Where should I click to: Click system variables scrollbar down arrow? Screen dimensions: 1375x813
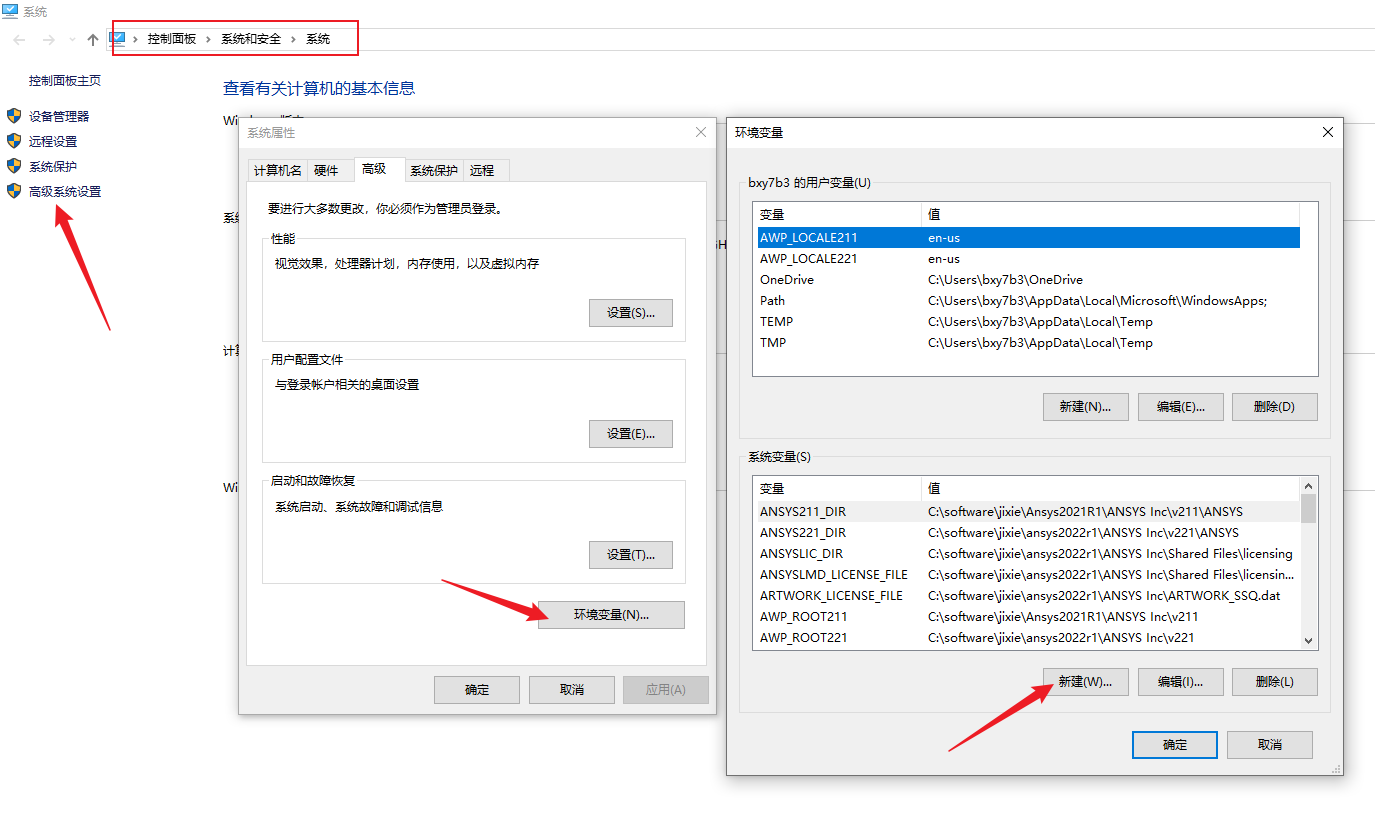pos(1308,641)
